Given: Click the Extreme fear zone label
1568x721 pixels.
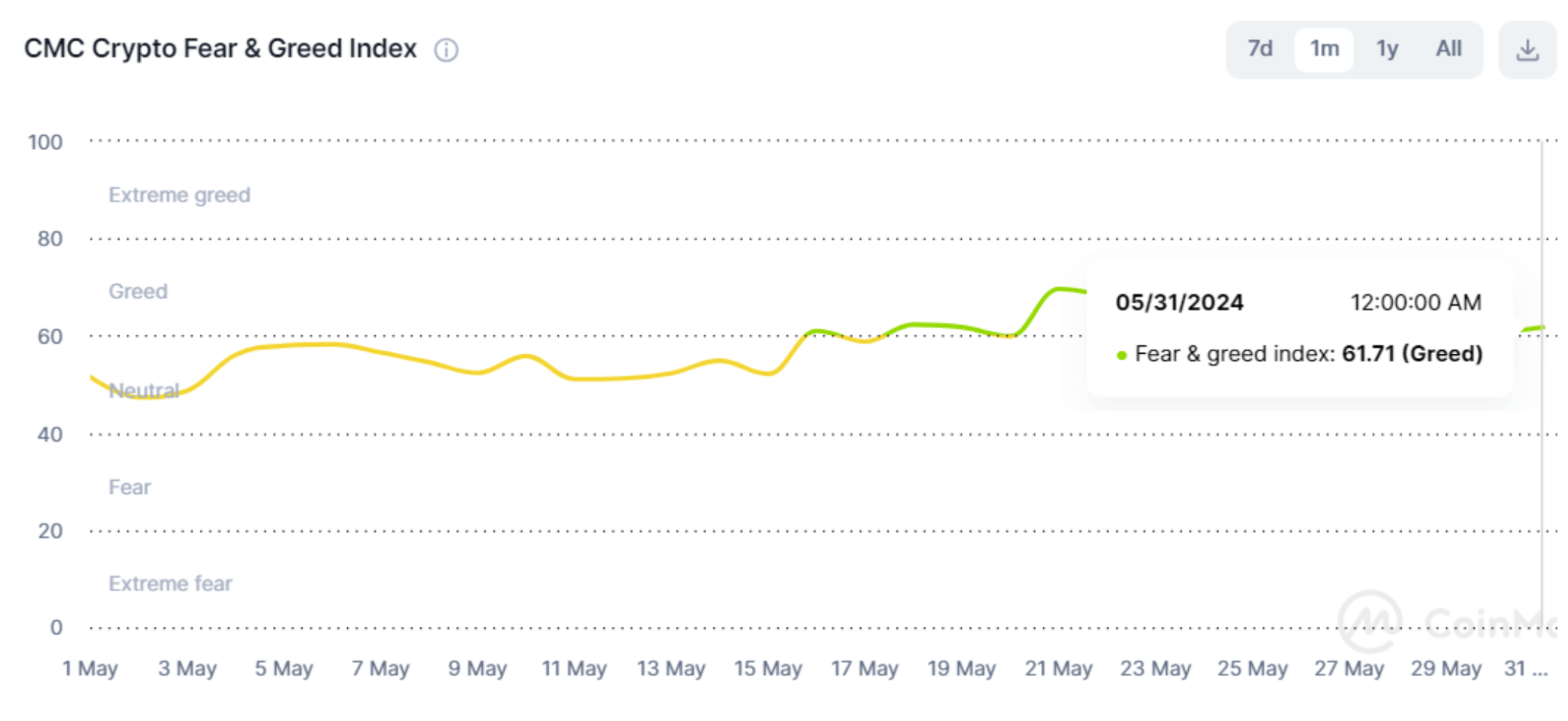Looking at the screenshot, I should coord(170,584).
